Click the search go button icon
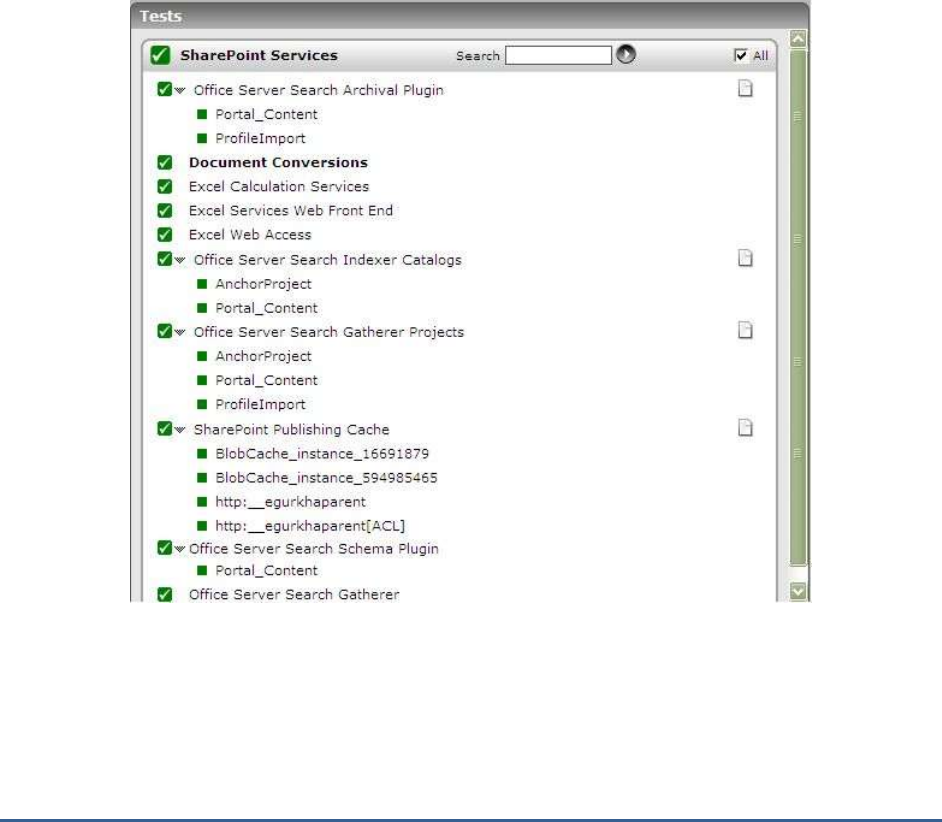The image size is (942, 822). point(625,55)
